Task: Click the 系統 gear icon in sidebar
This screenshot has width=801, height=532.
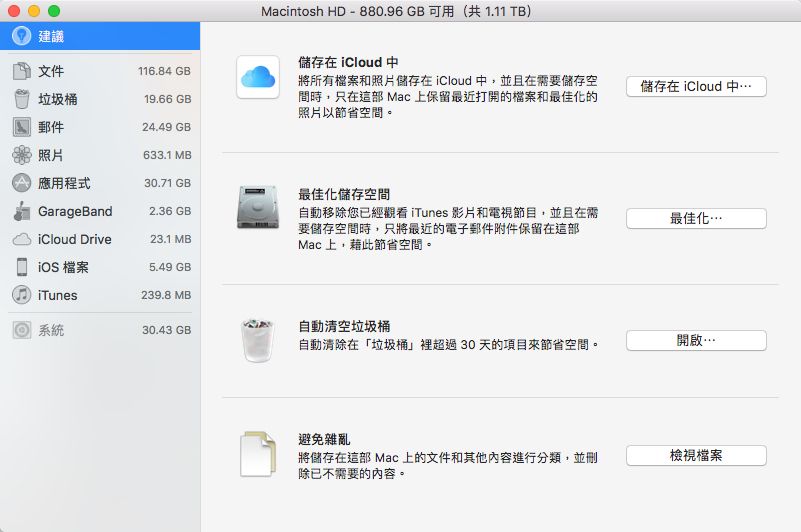Action: click(x=21, y=330)
